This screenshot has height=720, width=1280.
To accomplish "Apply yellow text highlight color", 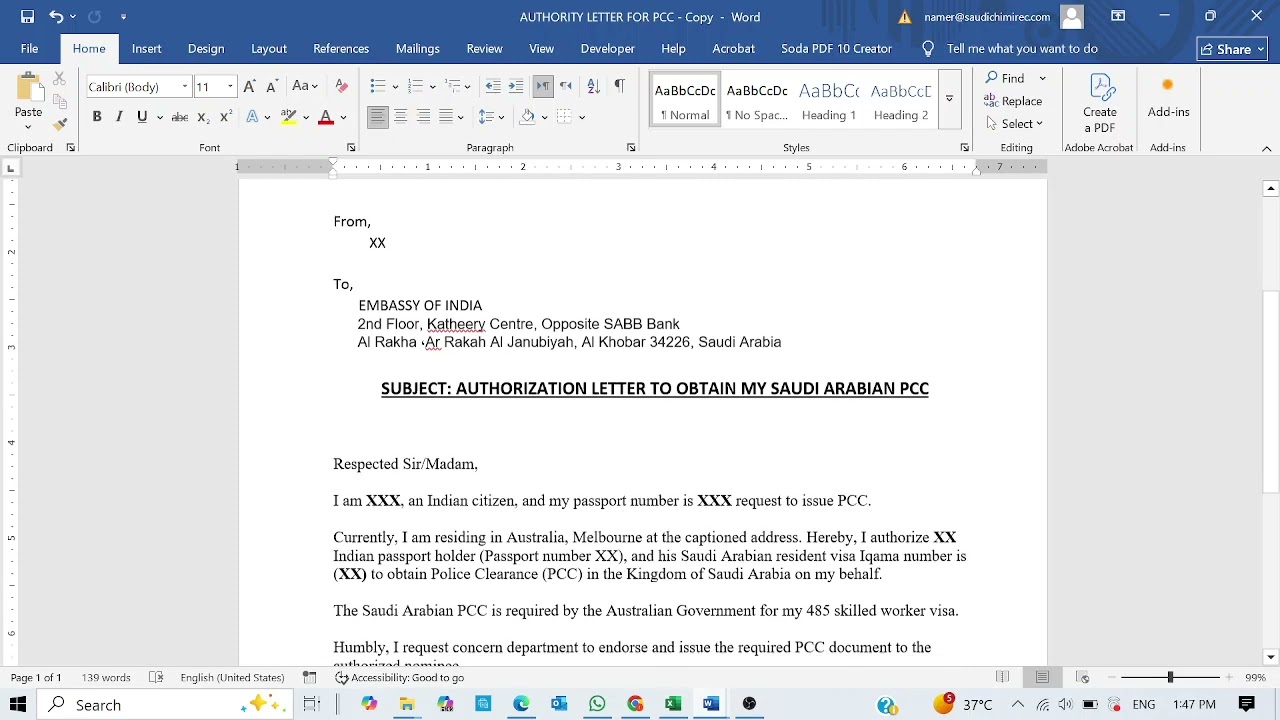I will pos(289,117).
